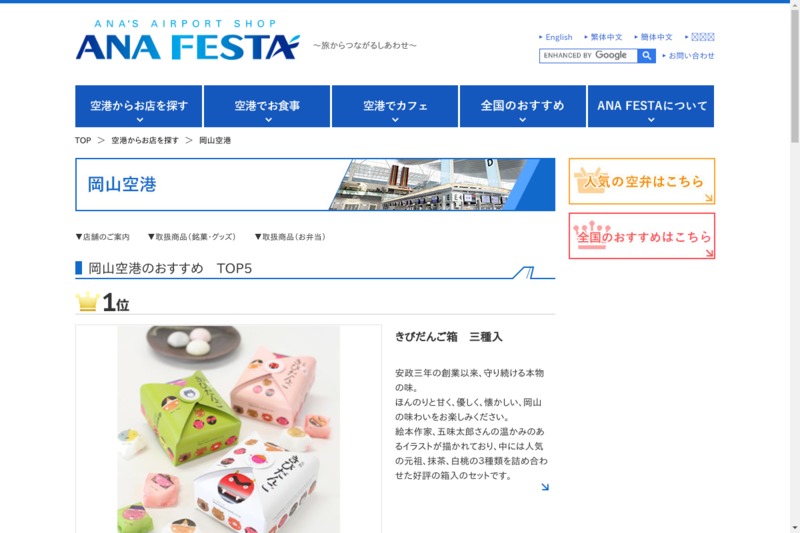Expand the 空港でカフェ menu
Screen dimensions: 800x533
click(395, 106)
